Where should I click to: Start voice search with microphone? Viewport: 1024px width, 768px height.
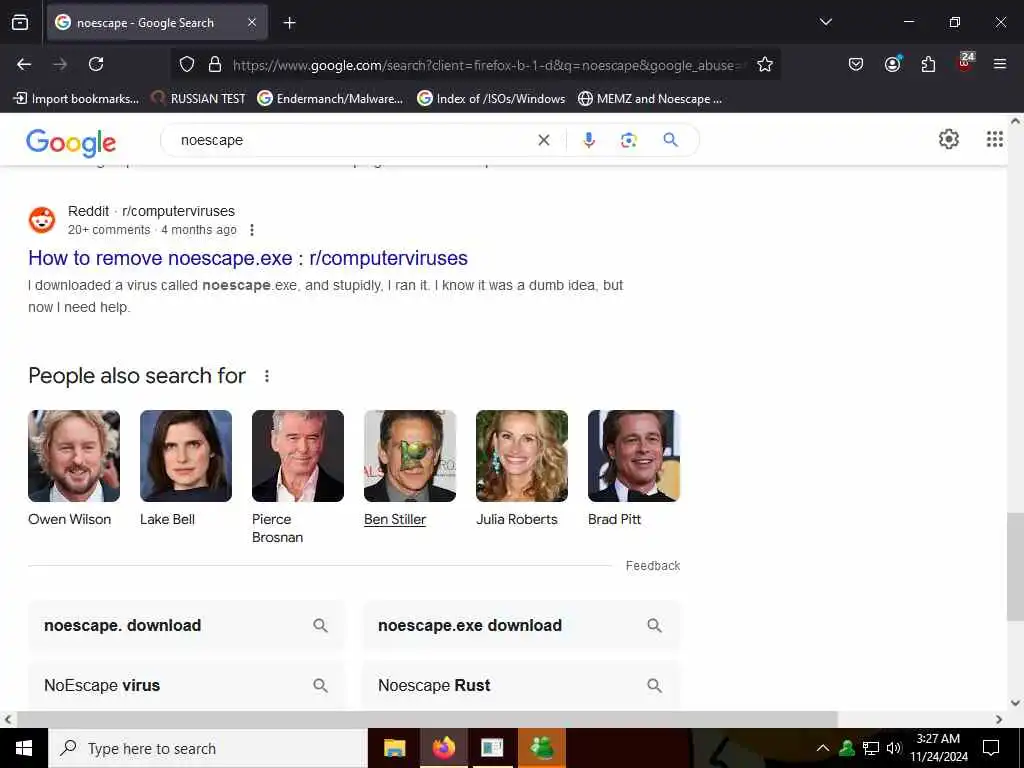click(588, 140)
